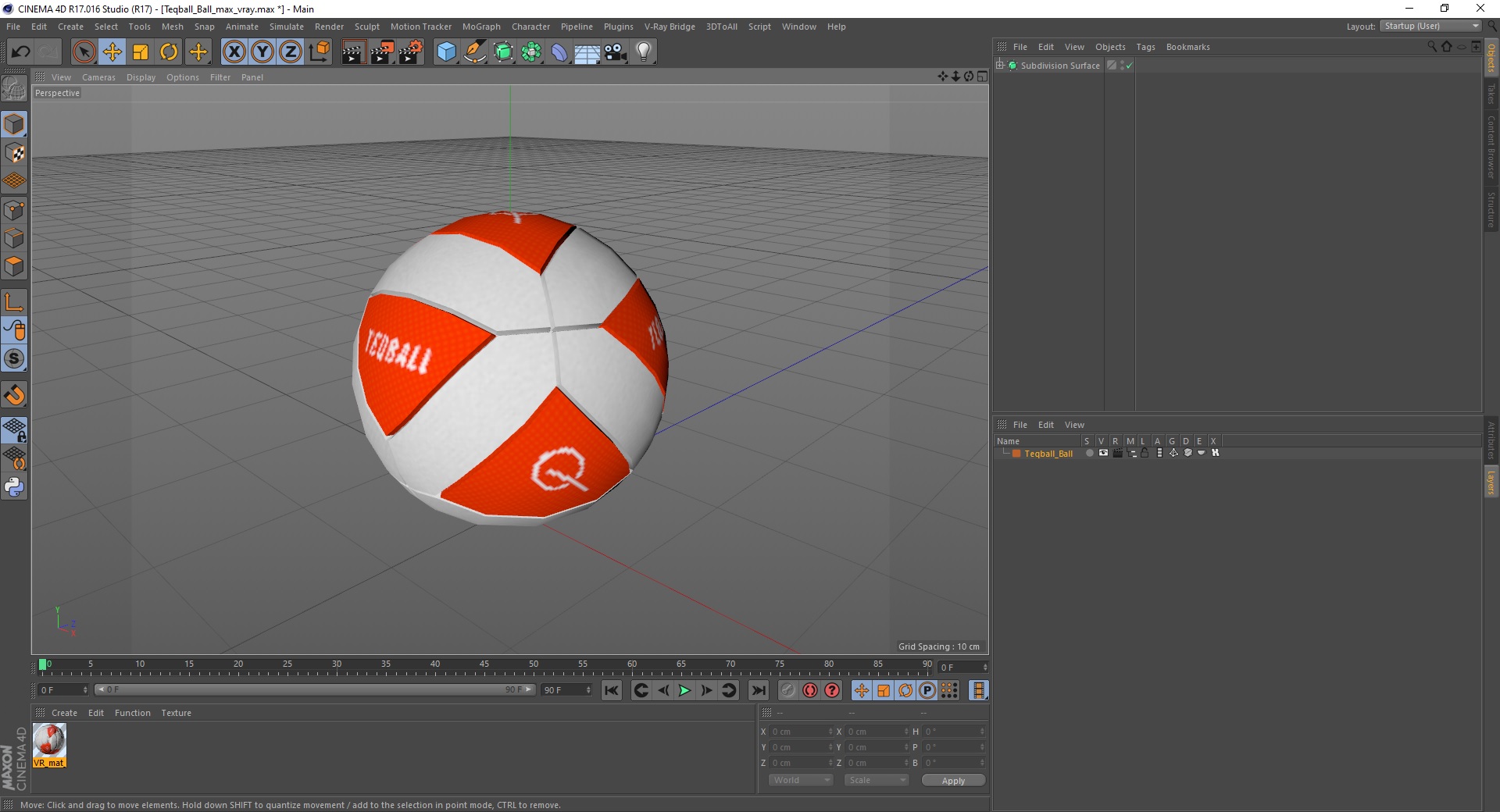The height and width of the screenshot is (812, 1500).
Task: Switch to Polygons mode
Action: click(14, 266)
